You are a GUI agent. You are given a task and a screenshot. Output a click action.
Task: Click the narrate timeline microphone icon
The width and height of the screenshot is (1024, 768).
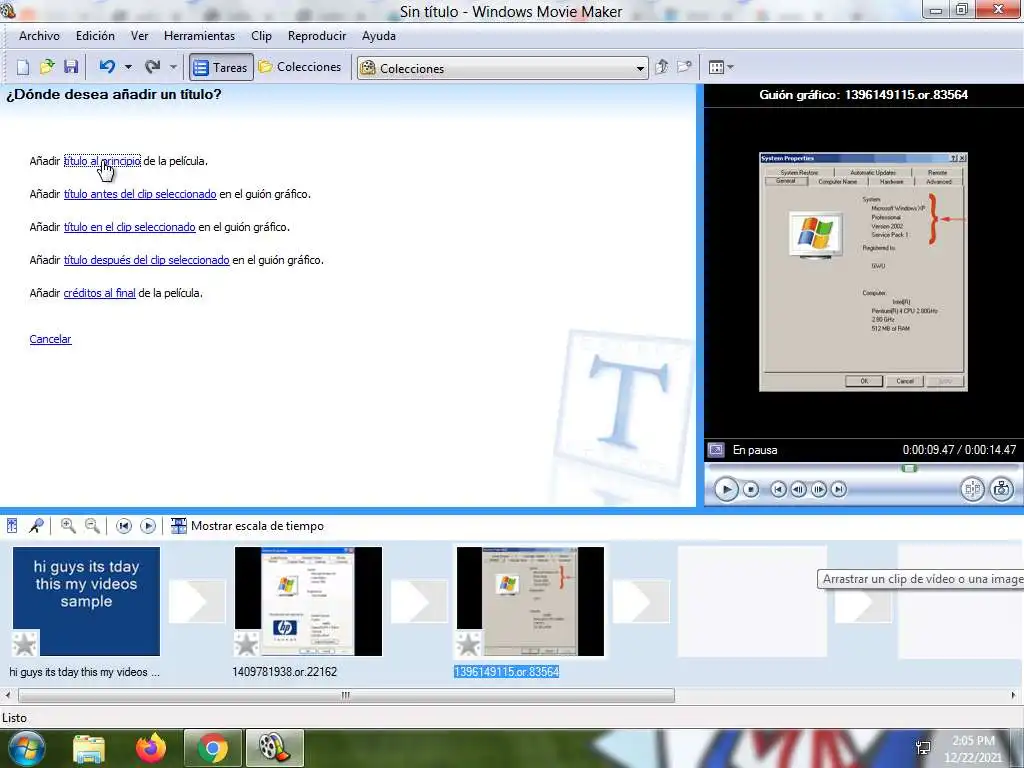click(37, 526)
